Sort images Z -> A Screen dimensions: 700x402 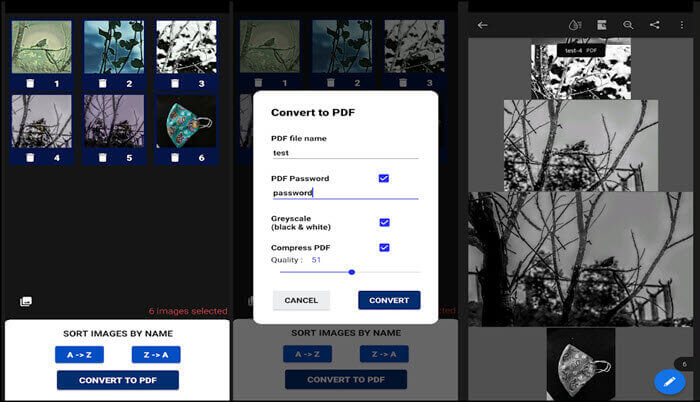[x=156, y=354]
